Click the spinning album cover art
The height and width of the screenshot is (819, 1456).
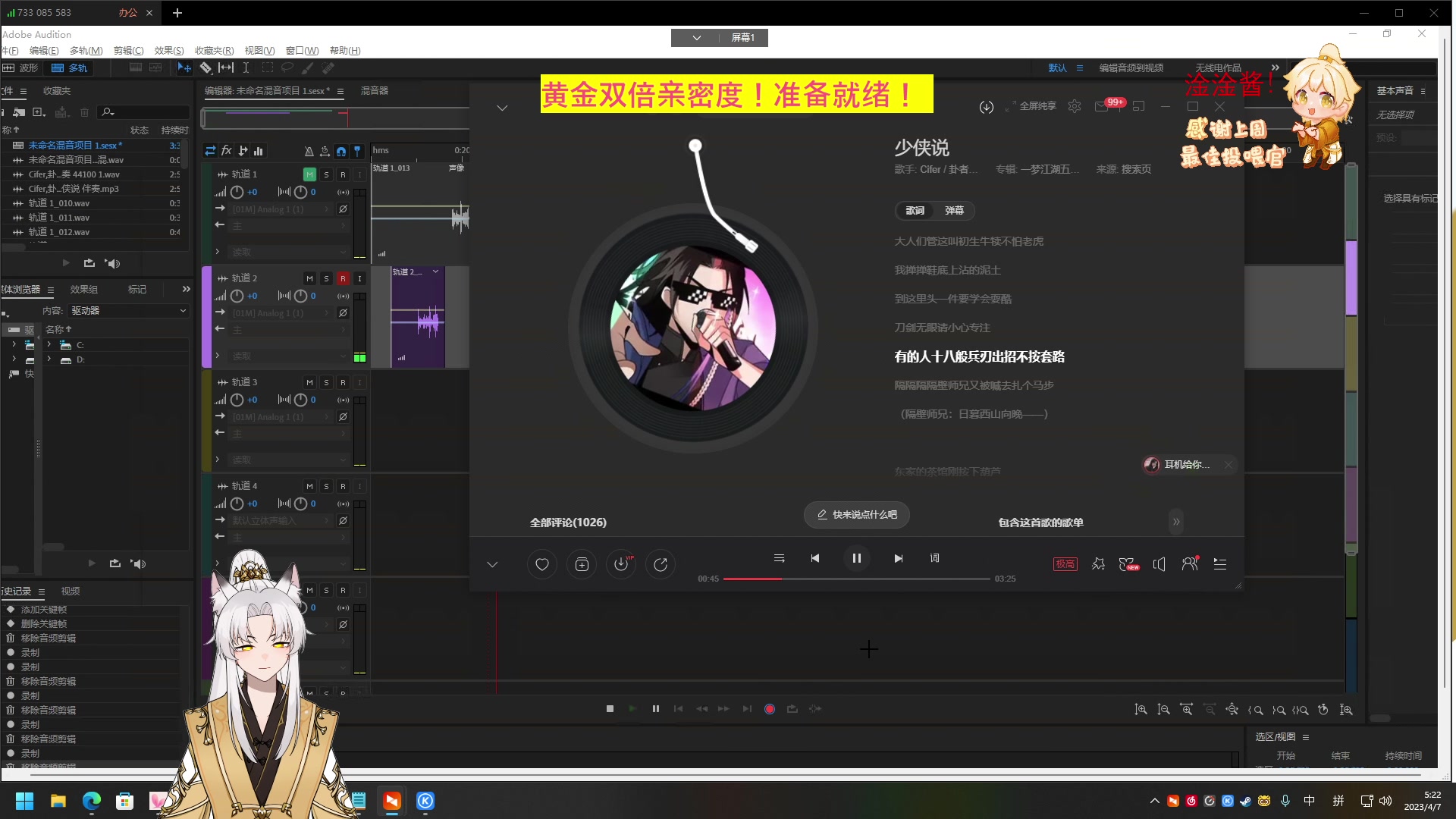(692, 328)
